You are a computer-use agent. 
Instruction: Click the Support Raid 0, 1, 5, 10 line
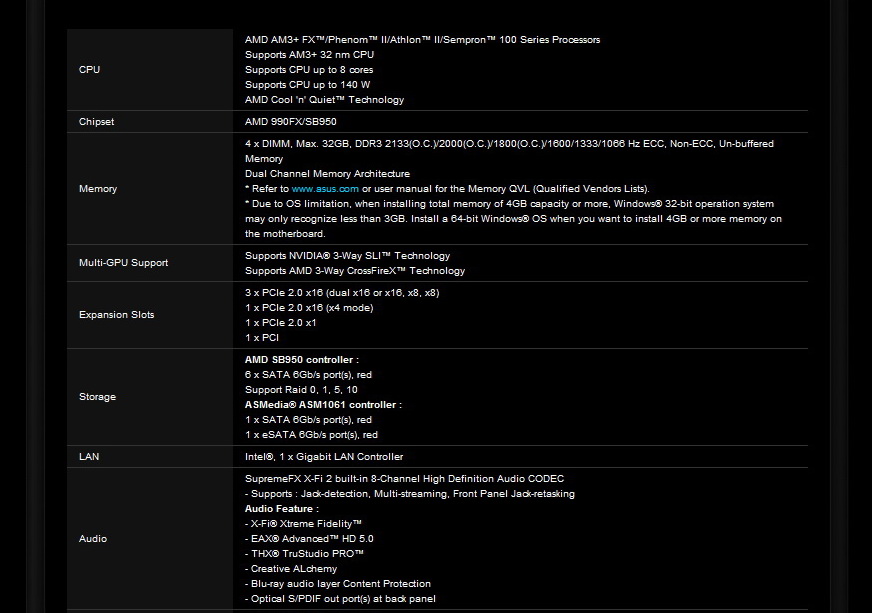301,390
